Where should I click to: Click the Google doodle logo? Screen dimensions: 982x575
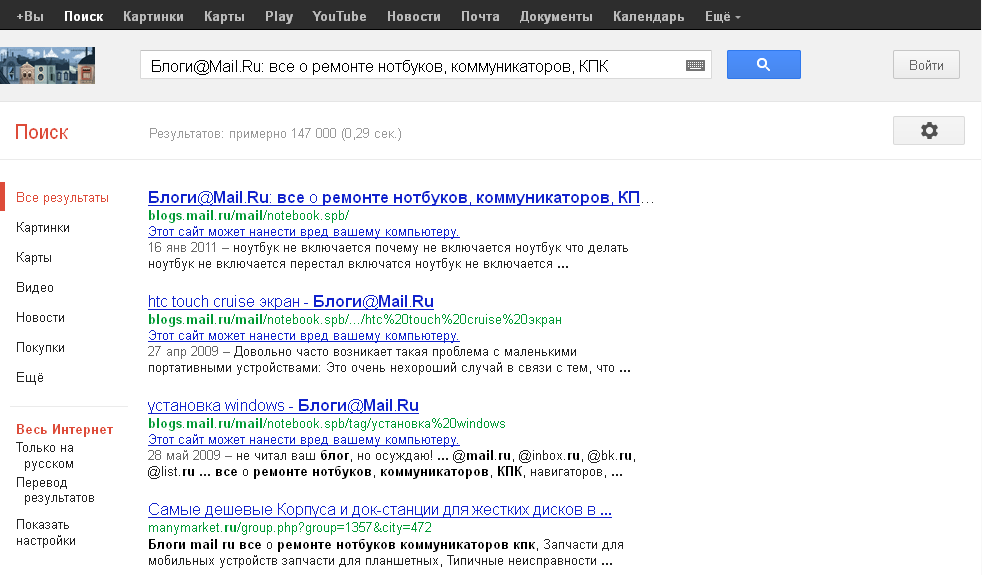click(48, 65)
